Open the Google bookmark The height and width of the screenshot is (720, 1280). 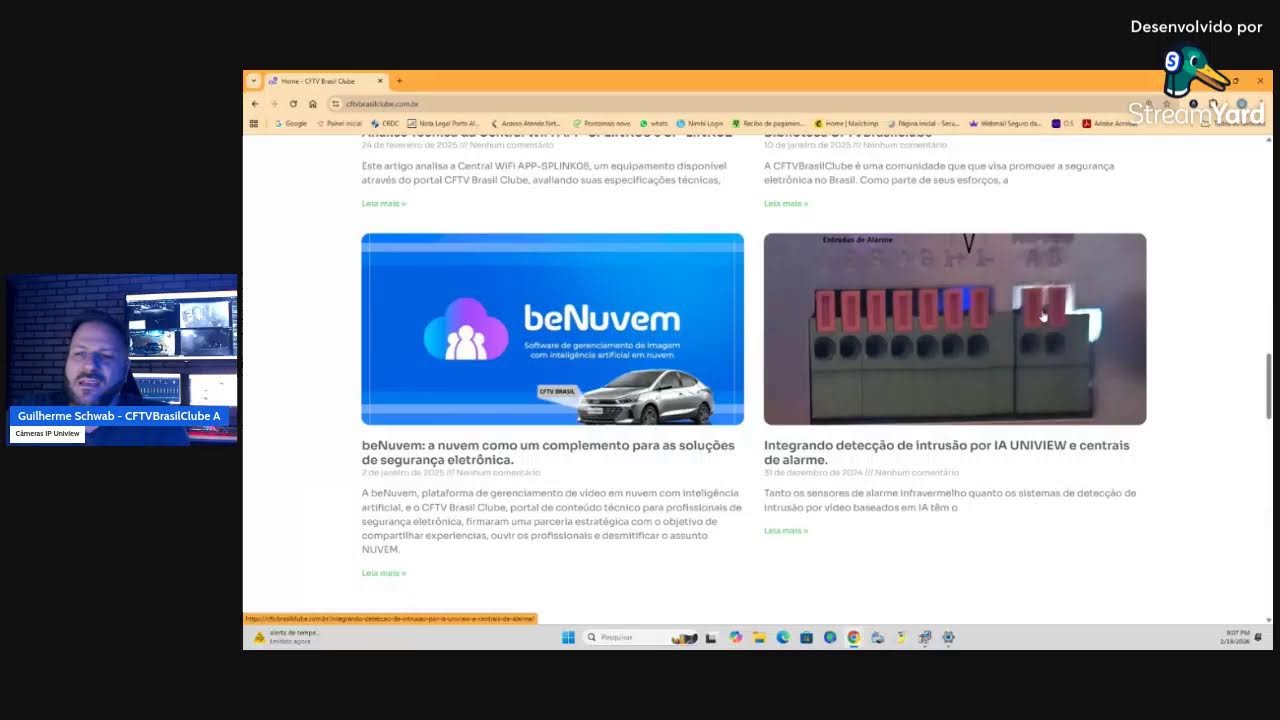(291, 123)
